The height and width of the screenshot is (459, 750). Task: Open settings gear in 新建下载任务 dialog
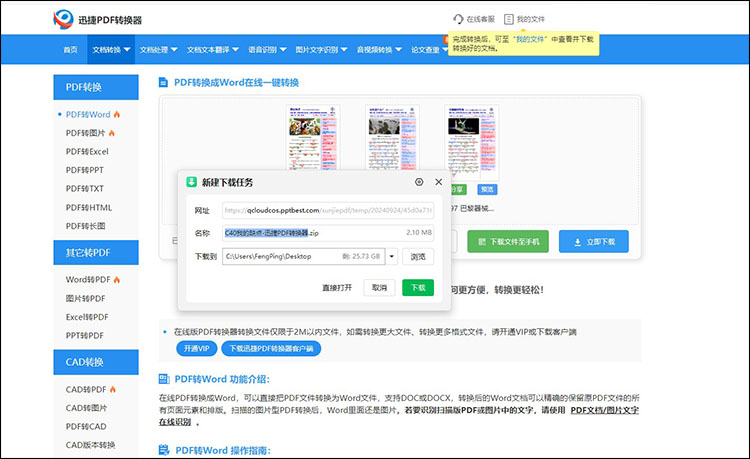pyautogui.click(x=419, y=182)
